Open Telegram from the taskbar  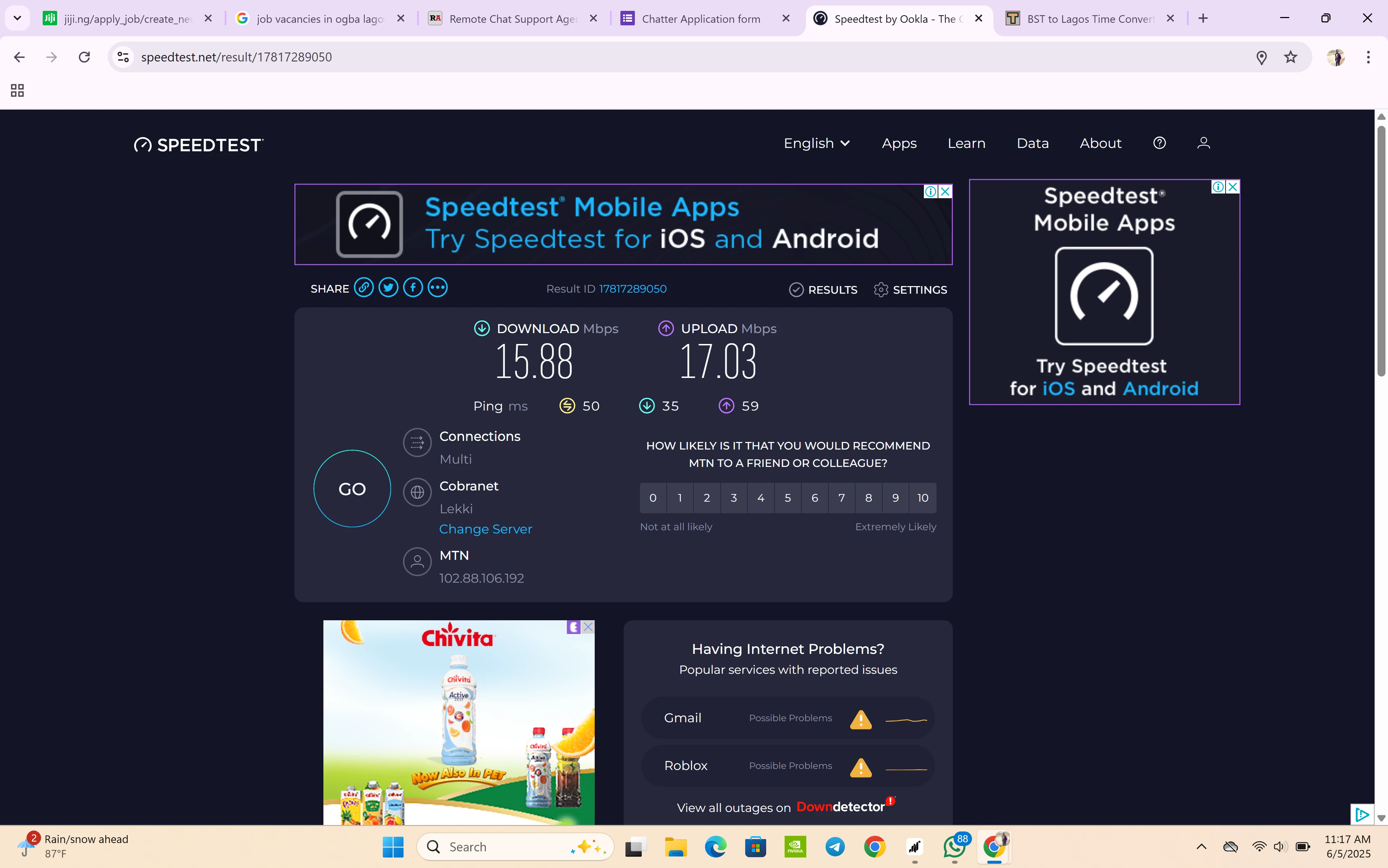[835, 847]
